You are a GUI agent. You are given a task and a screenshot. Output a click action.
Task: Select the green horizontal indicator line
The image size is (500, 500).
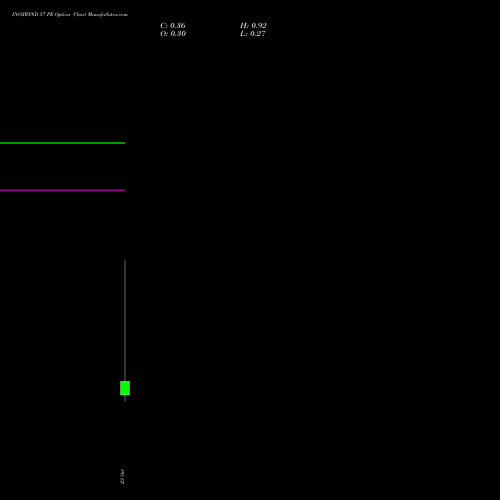[x=63, y=143]
